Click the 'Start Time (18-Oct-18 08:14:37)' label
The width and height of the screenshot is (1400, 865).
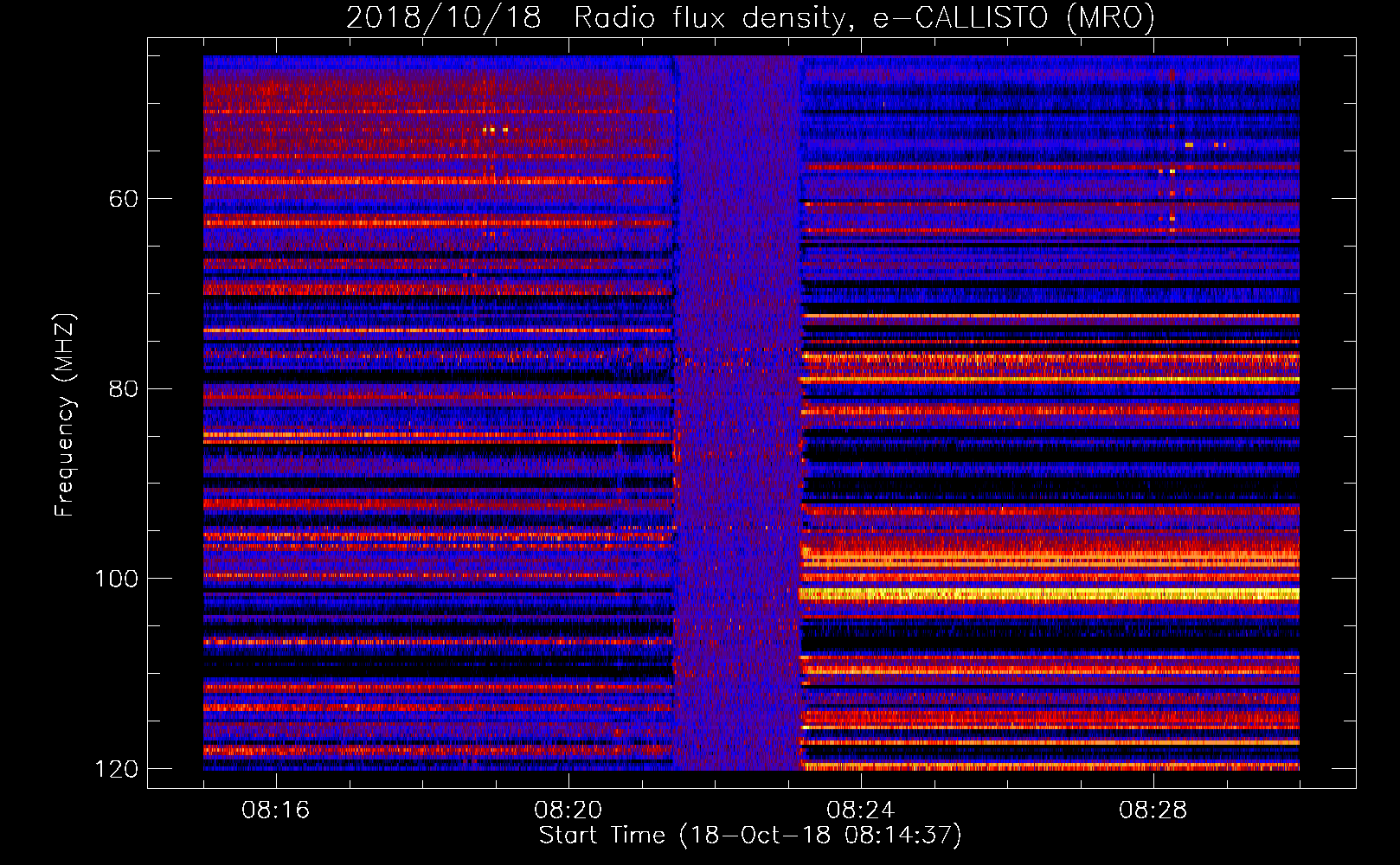[750, 836]
